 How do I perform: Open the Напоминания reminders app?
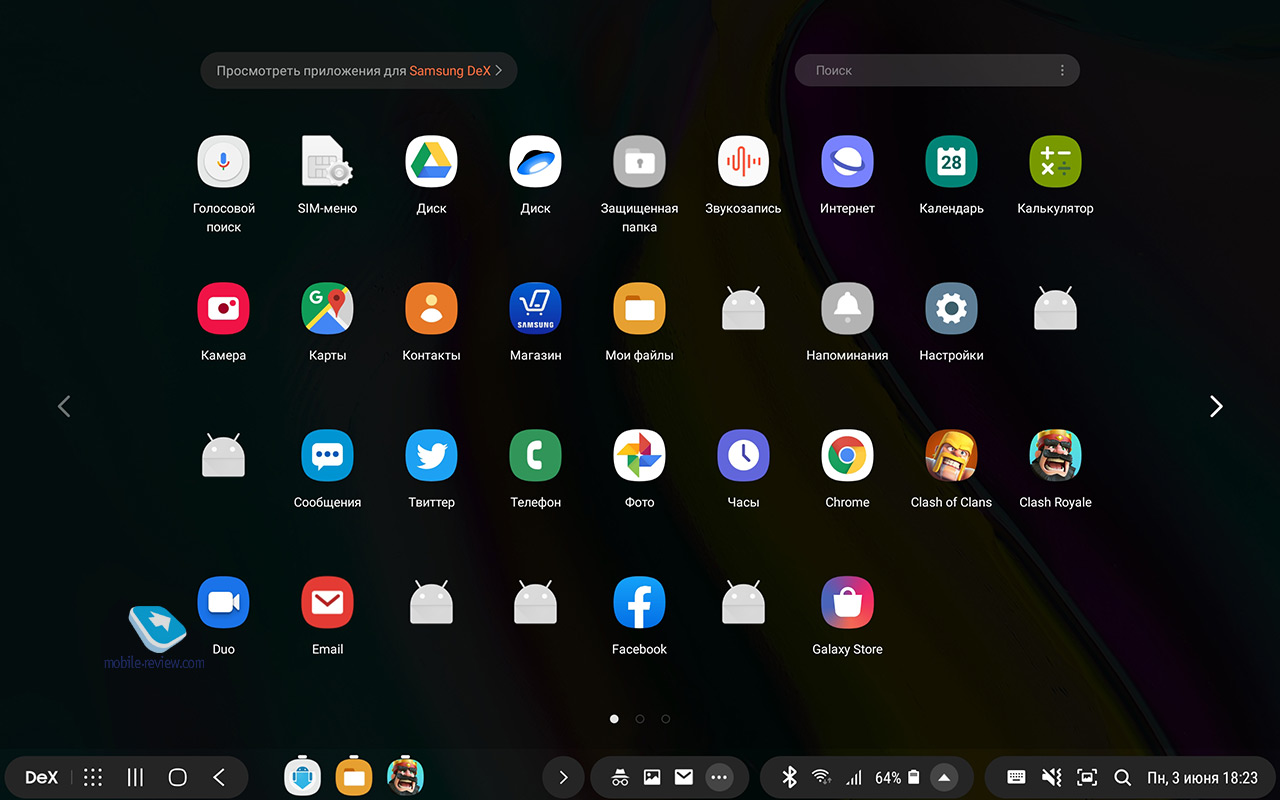847,309
